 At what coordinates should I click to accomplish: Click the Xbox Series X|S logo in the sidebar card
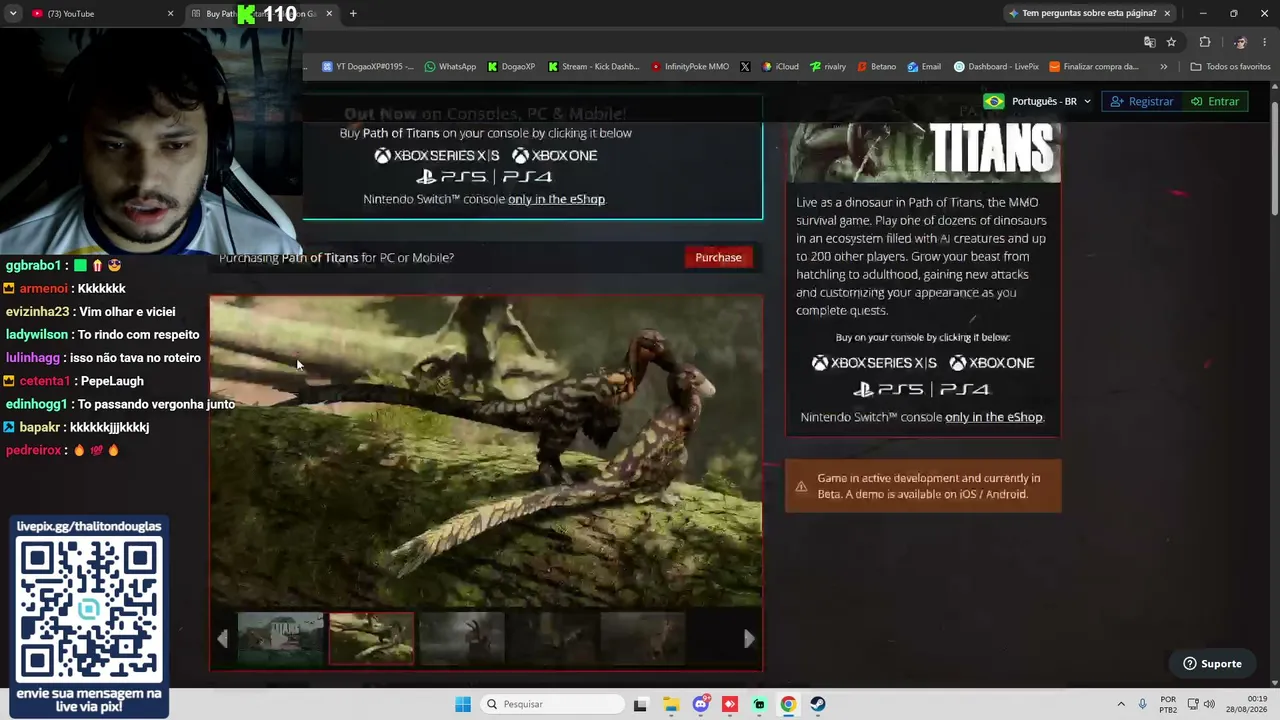coord(874,363)
